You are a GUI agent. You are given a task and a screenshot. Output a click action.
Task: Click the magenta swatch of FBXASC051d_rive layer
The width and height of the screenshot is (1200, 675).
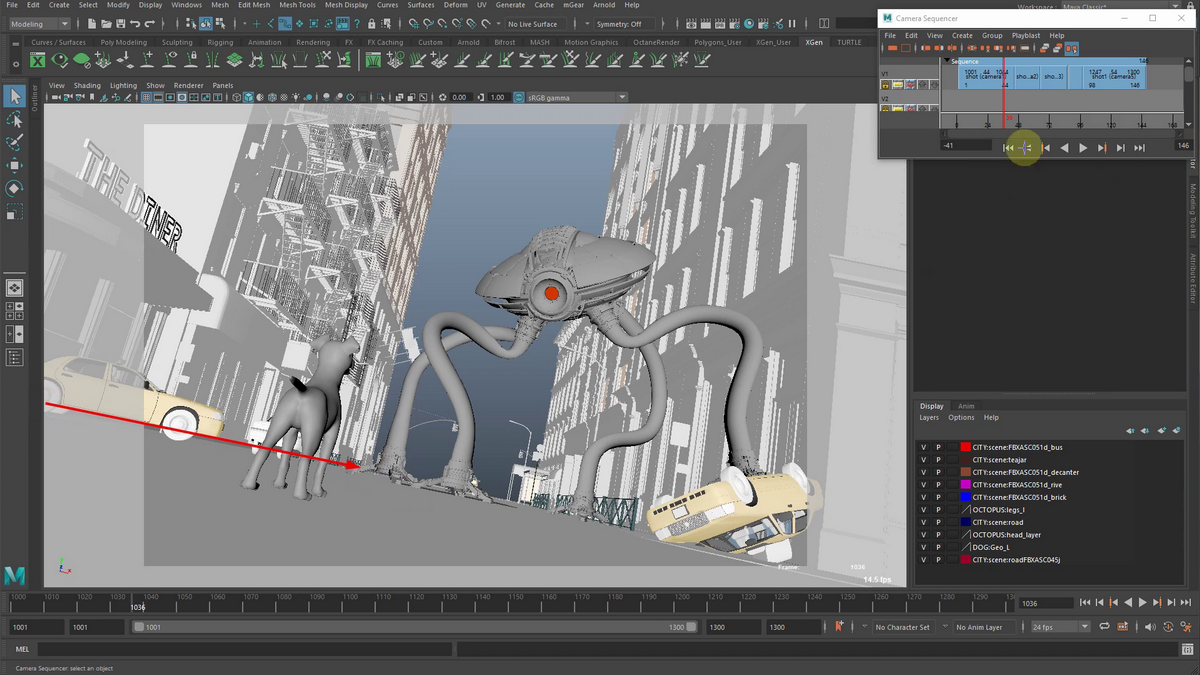pyautogui.click(x=966, y=485)
